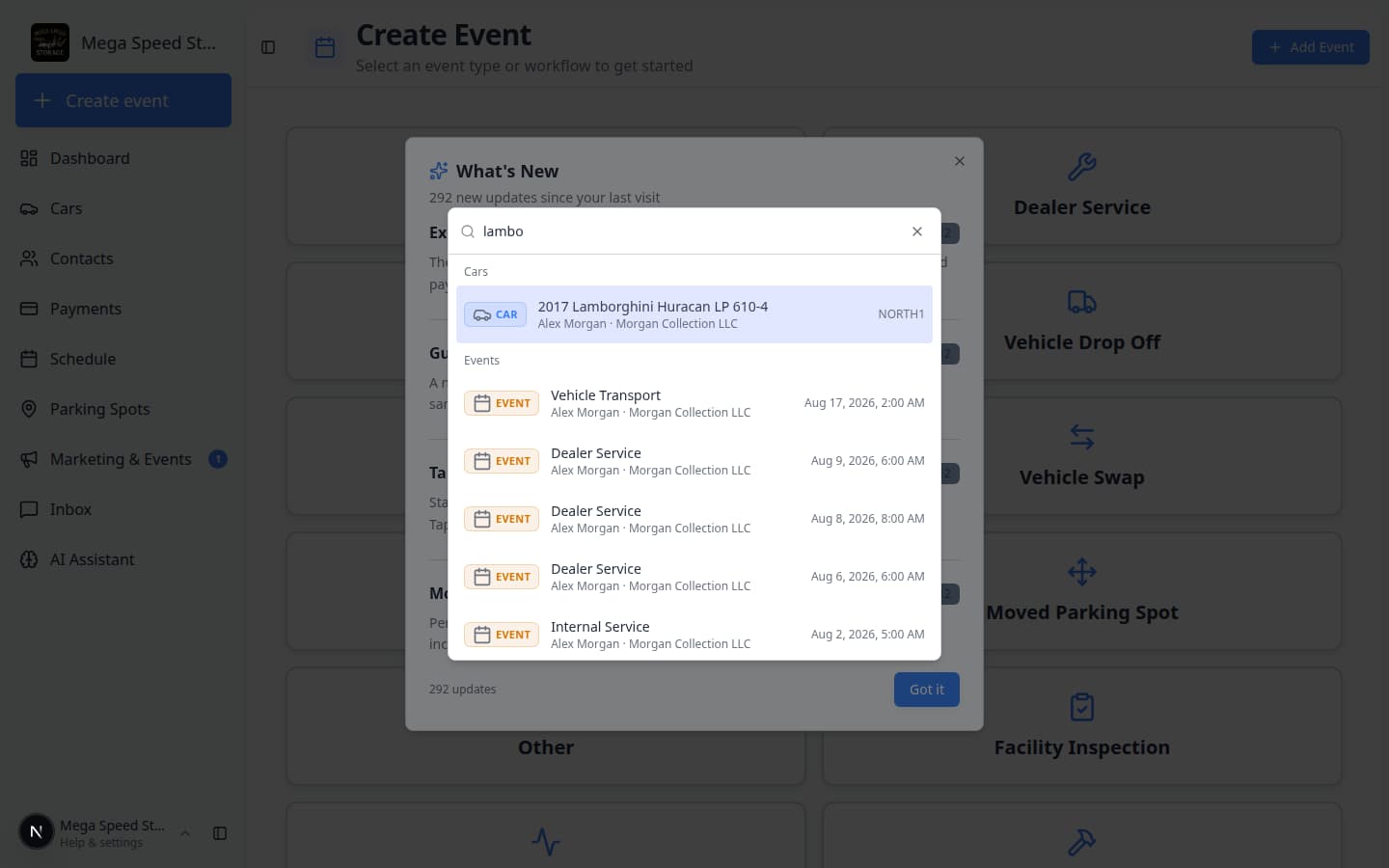1389x868 pixels.
Task: Click EVENT badge of Internal Service row
Action: pyautogui.click(x=502, y=635)
